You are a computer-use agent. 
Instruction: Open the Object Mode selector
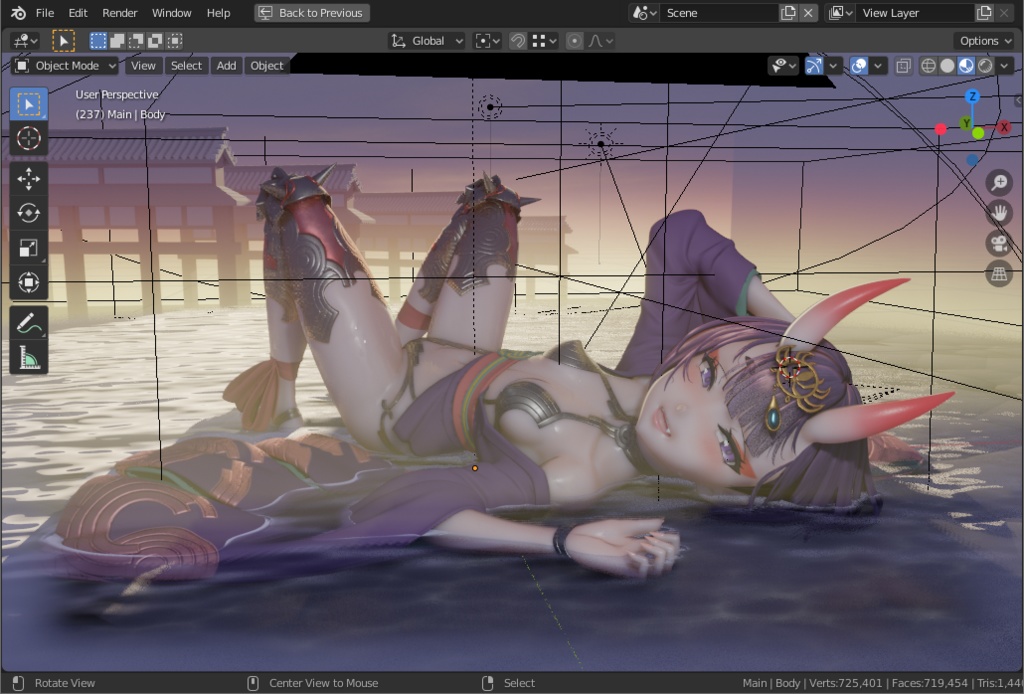coord(63,65)
